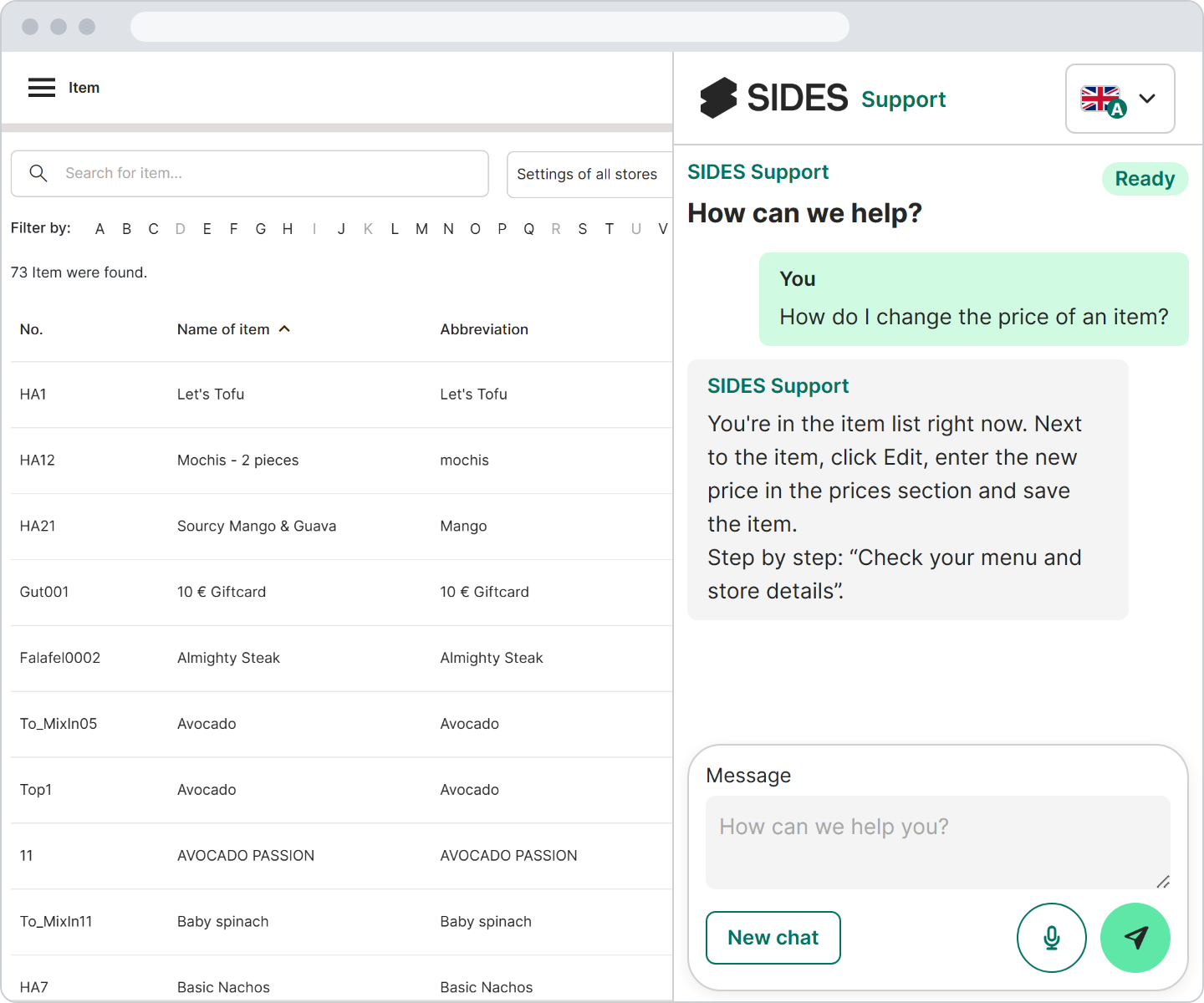This screenshot has height=1003, width=1204.
Task: Focus the Search for item field
Action: 249,174
